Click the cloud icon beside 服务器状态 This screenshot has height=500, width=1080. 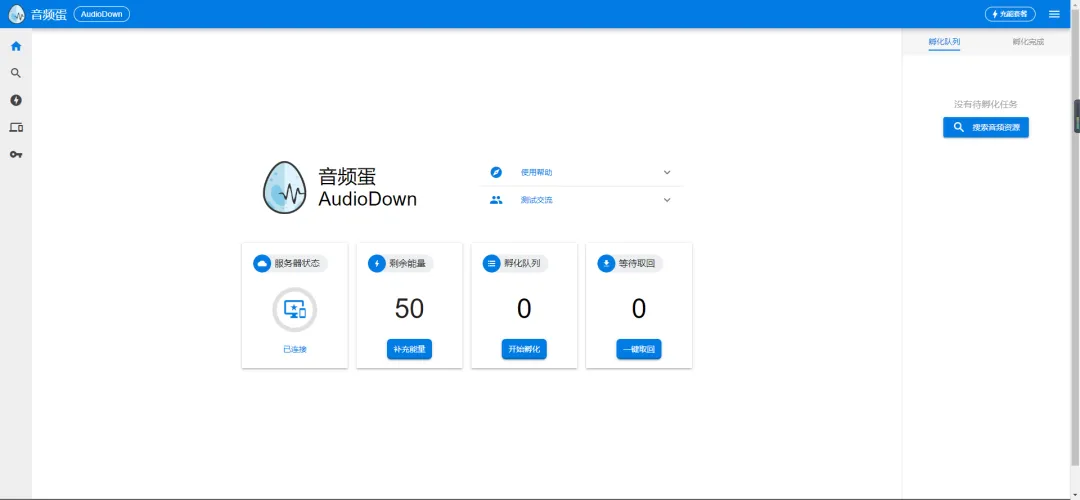point(262,263)
